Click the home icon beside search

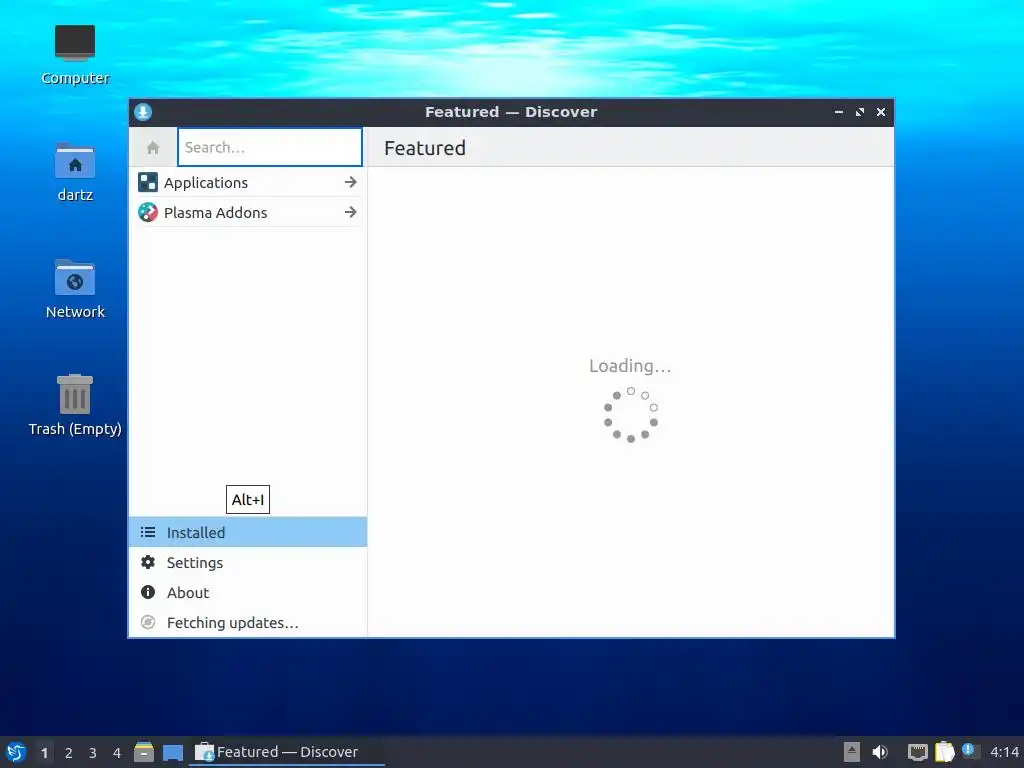pyautogui.click(x=153, y=148)
